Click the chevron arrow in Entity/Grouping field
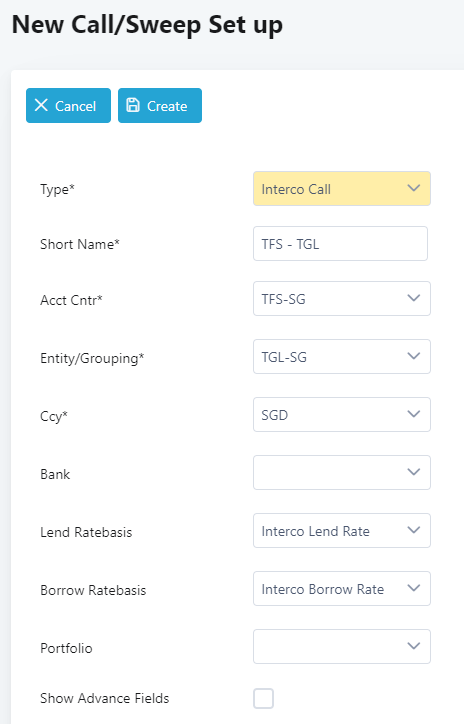 tap(414, 356)
